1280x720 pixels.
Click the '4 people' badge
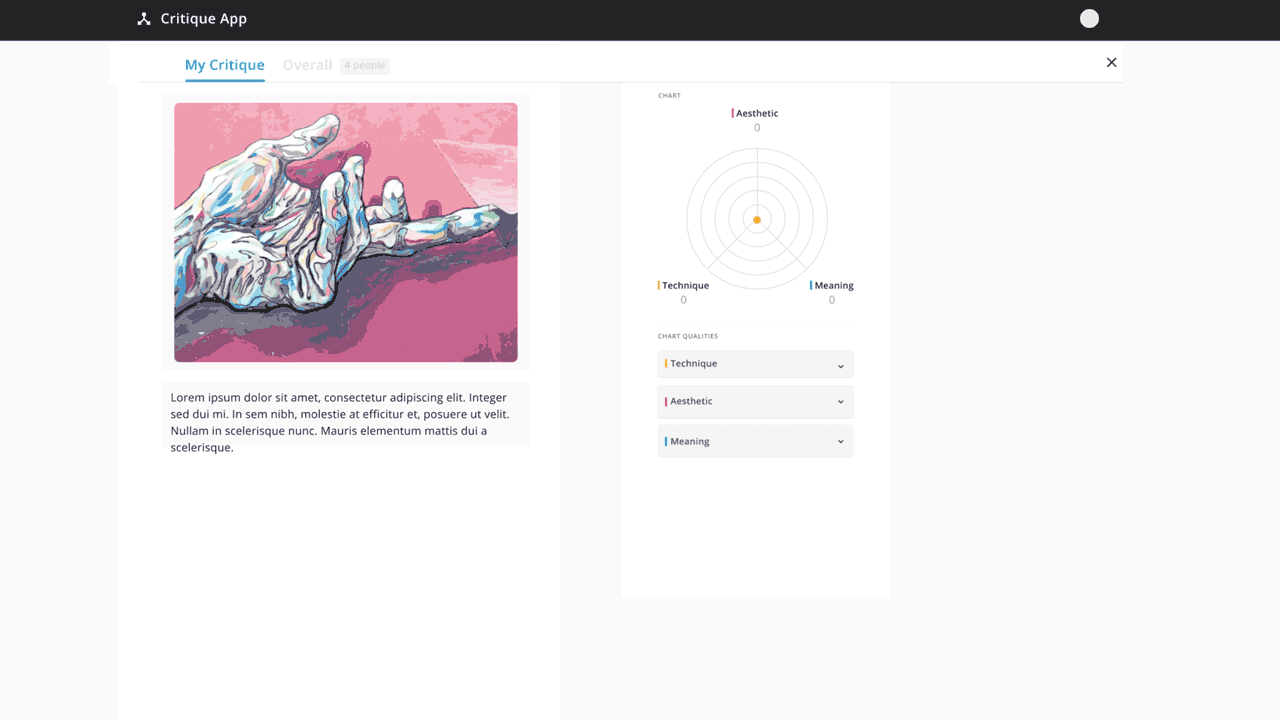(x=364, y=66)
